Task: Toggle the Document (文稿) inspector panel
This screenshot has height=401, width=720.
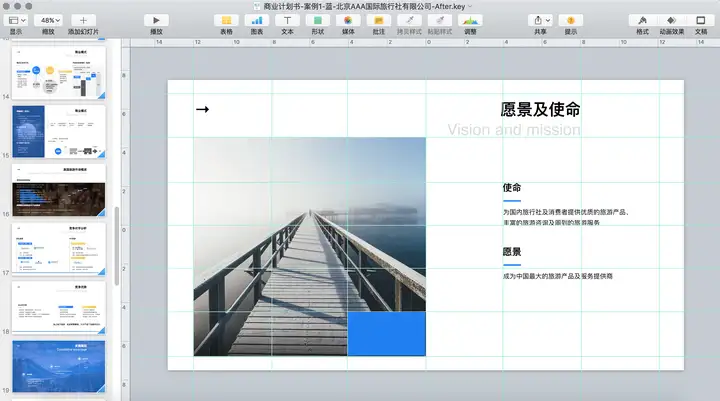Action: pyautogui.click(x=700, y=20)
